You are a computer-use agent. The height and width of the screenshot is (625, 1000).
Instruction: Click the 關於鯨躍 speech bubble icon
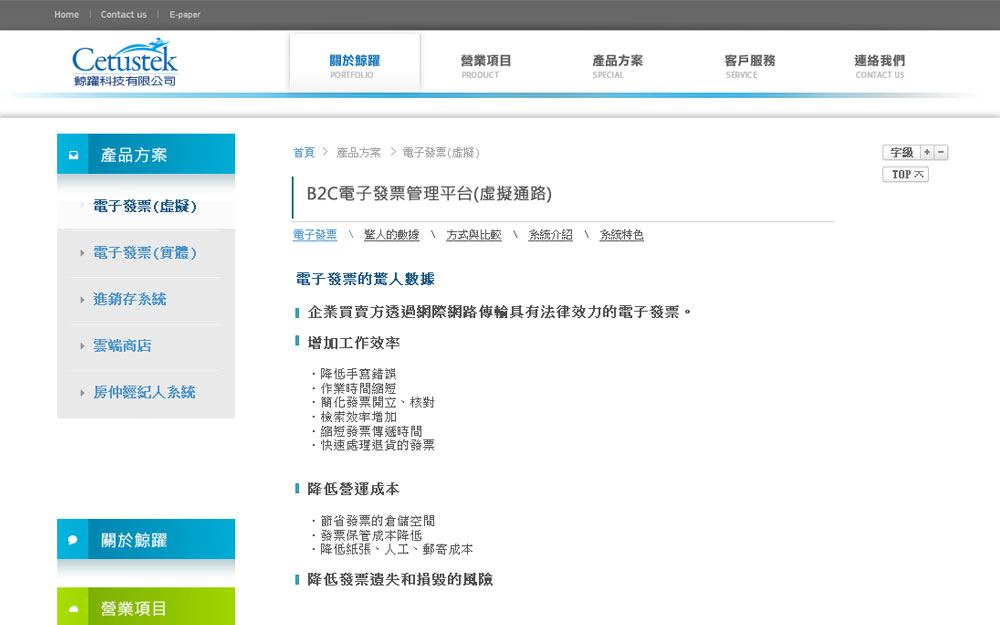pos(73,540)
